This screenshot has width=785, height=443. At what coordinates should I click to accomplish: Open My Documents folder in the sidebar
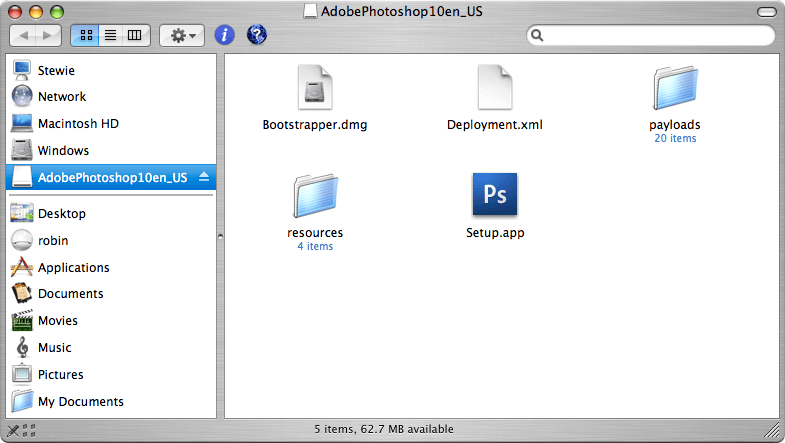[111, 401]
